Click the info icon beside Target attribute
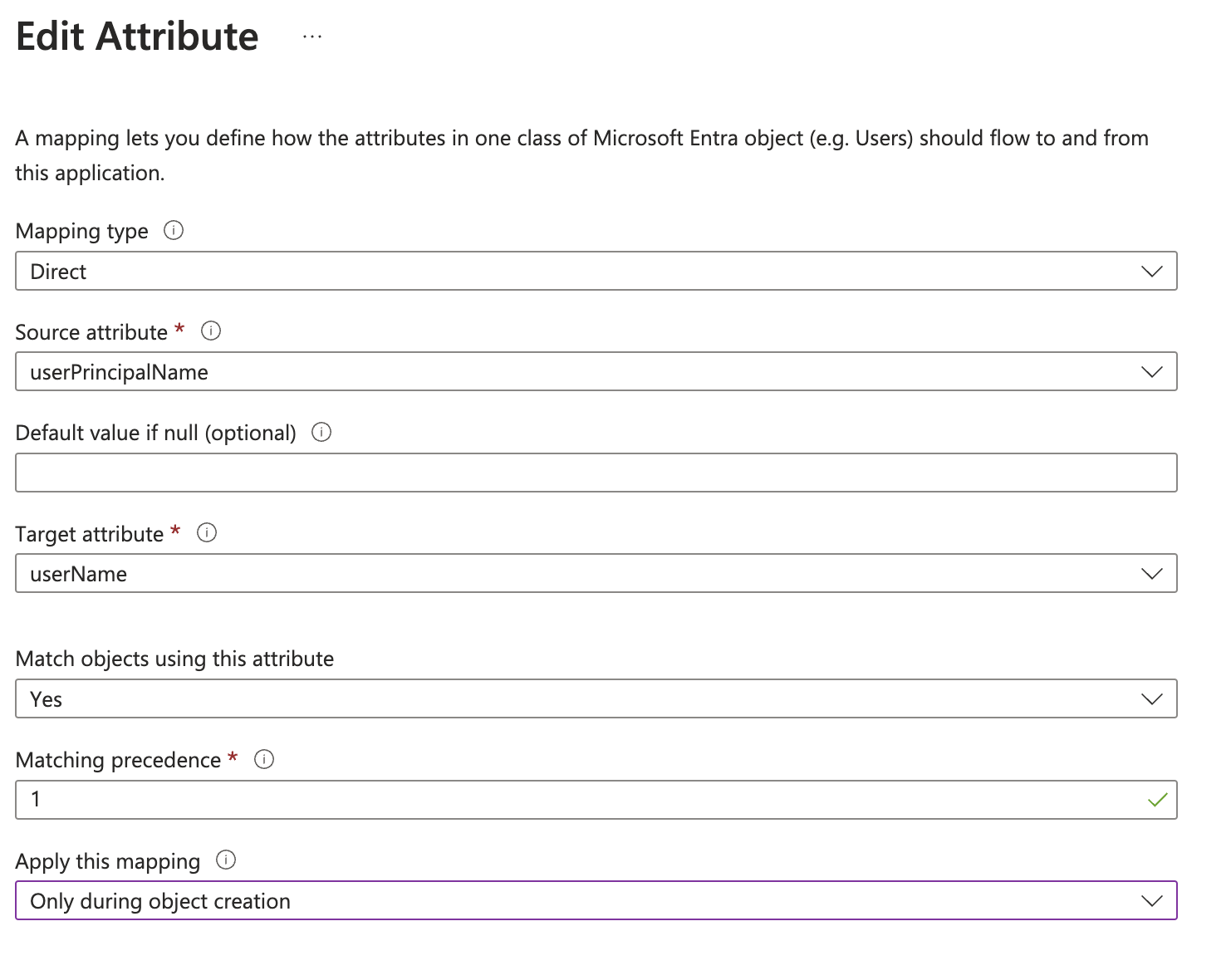The height and width of the screenshot is (980, 1231). (x=207, y=533)
